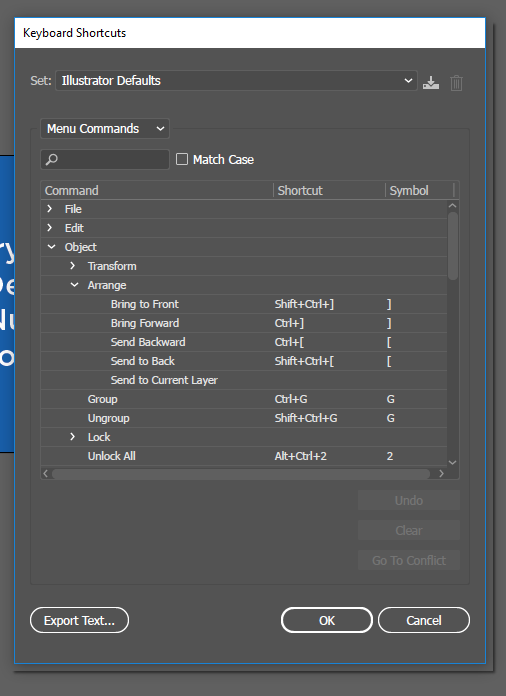Click the Undo button
The width and height of the screenshot is (506, 696).
409,500
